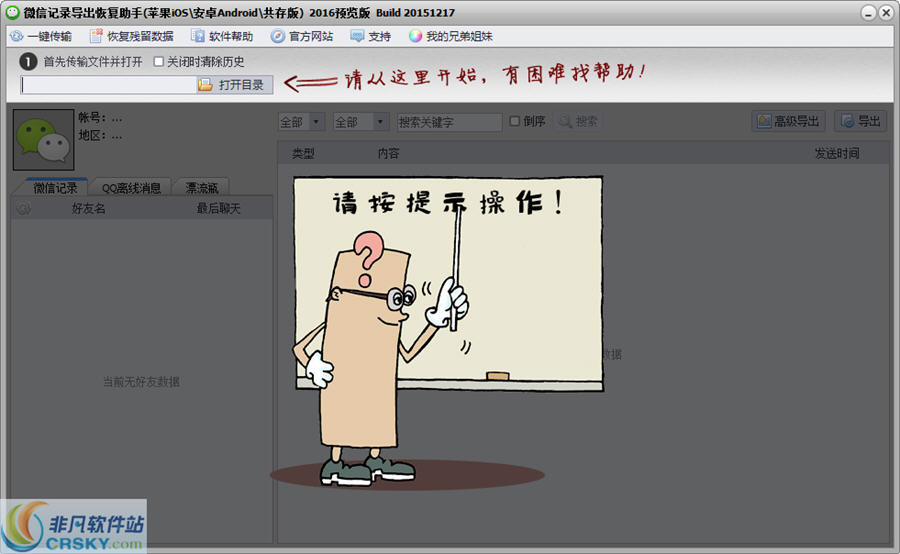Click the WeChat avatar thumbnail
Viewport: 900px width, 554px height.
[x=44, y=140]
